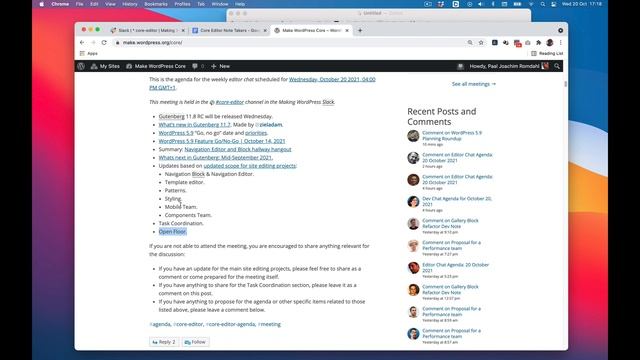This screenshot has width=640, height=360.
Task: Open the Apple menu
Action: (42, 4)
